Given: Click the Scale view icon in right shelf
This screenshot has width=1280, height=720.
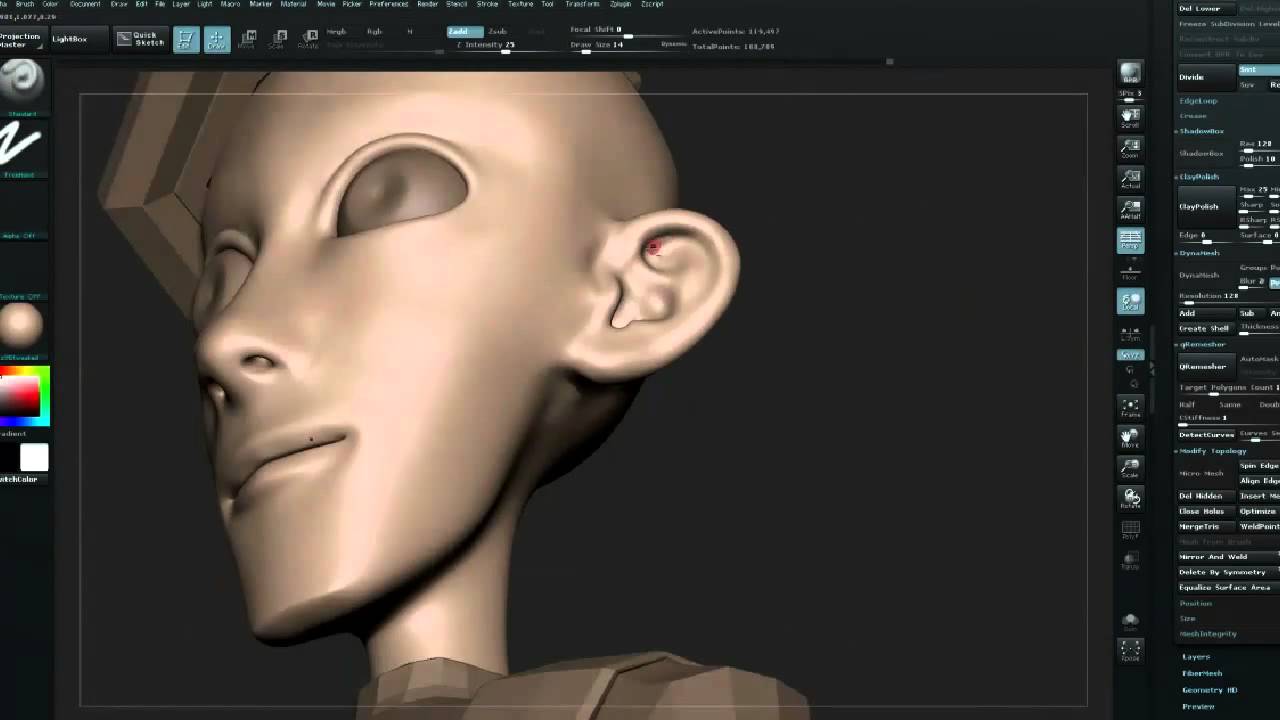Looking at the screenshot, I should coord(1130,467).
